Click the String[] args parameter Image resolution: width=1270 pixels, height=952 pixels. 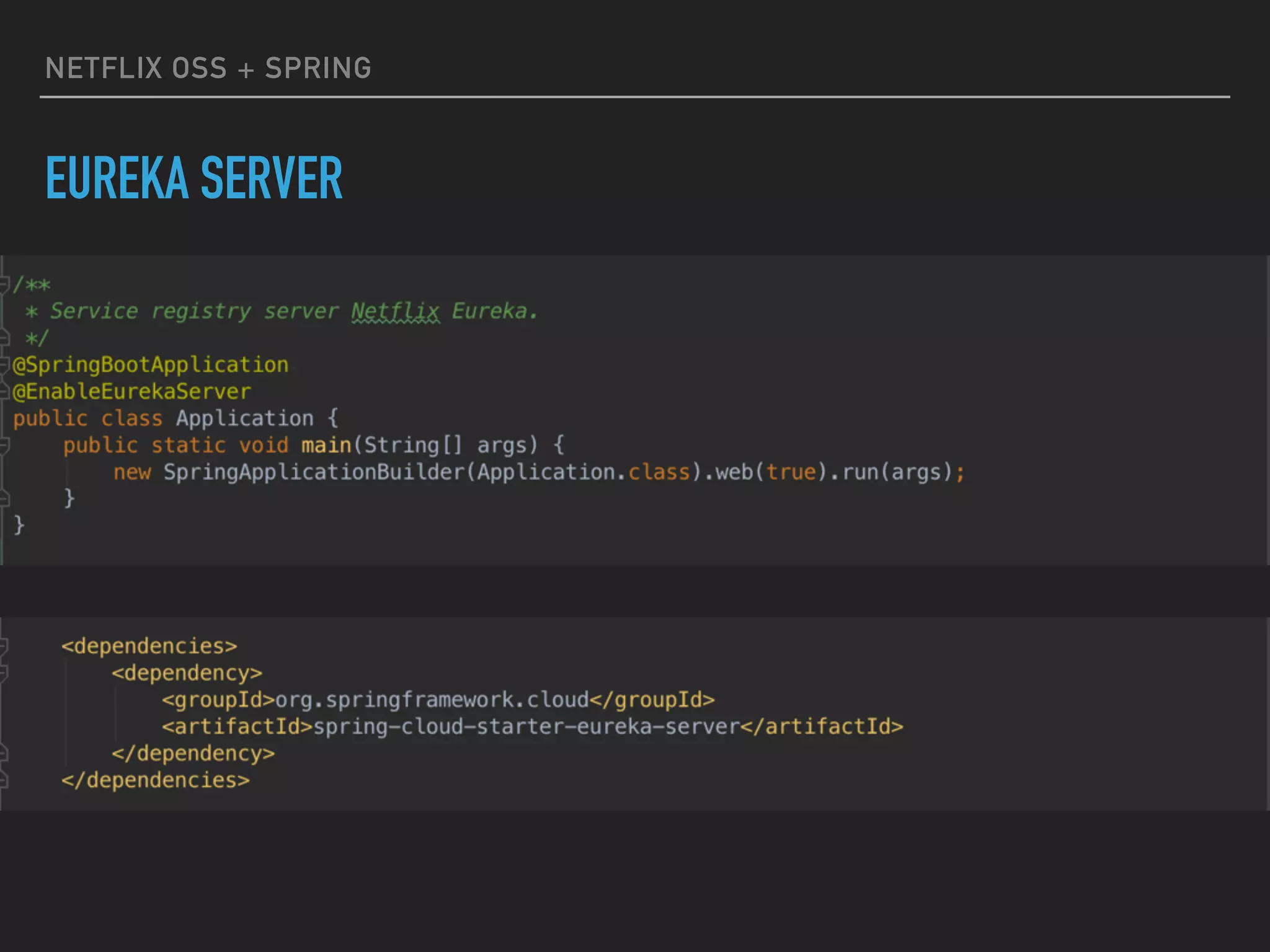[446, 445]
